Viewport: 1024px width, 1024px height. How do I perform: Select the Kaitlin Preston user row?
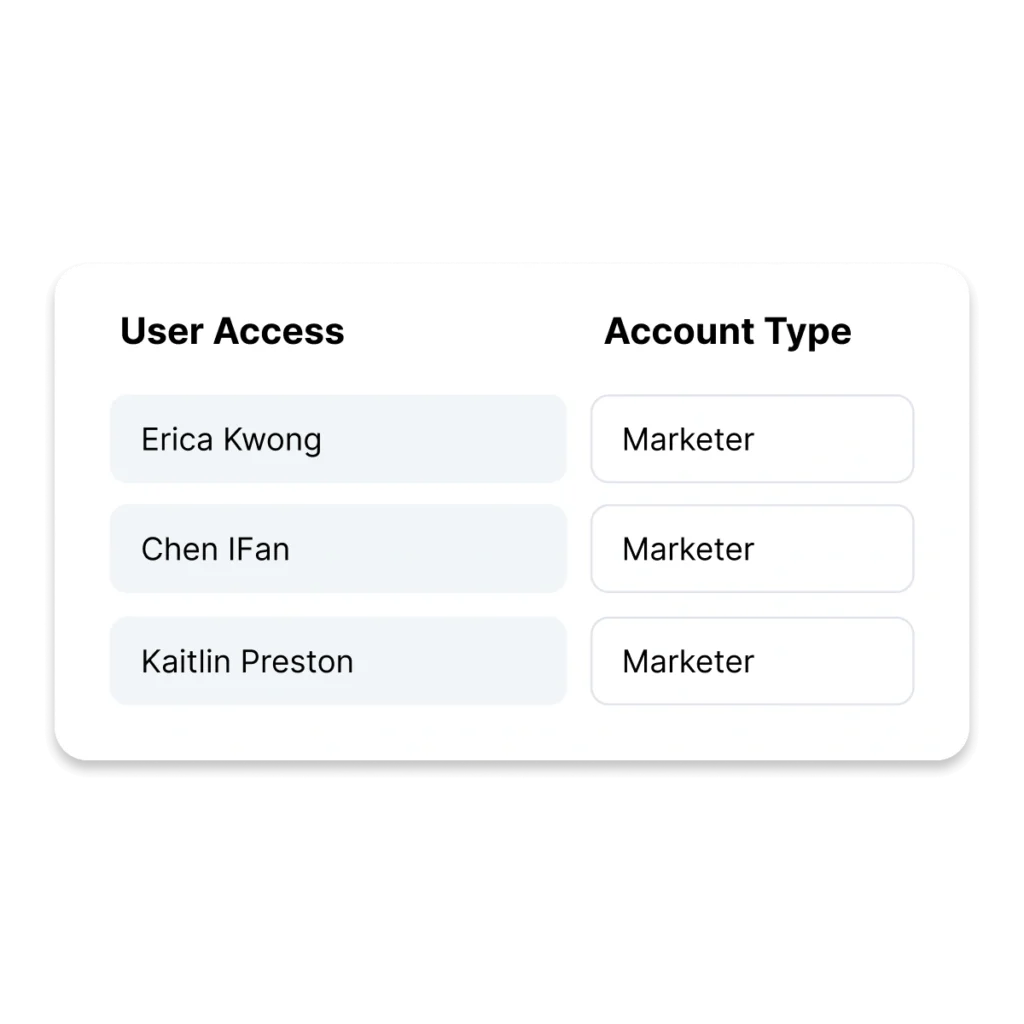pyautogui.click(x=337, y=661)
